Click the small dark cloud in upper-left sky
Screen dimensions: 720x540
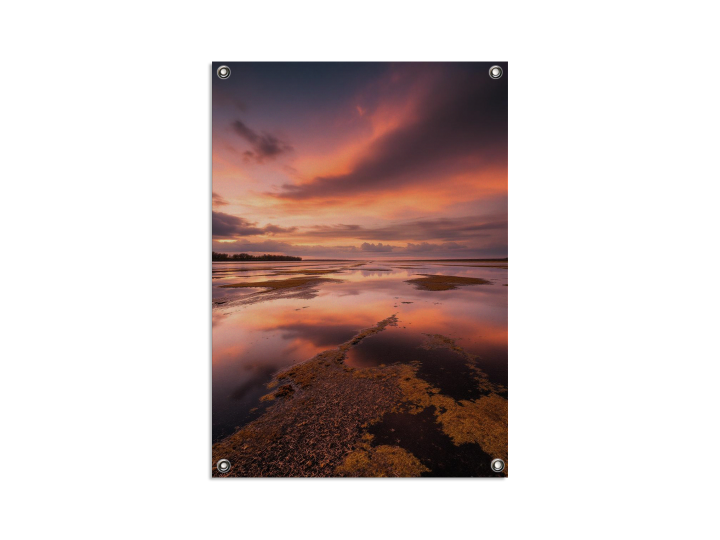point(261,142)
